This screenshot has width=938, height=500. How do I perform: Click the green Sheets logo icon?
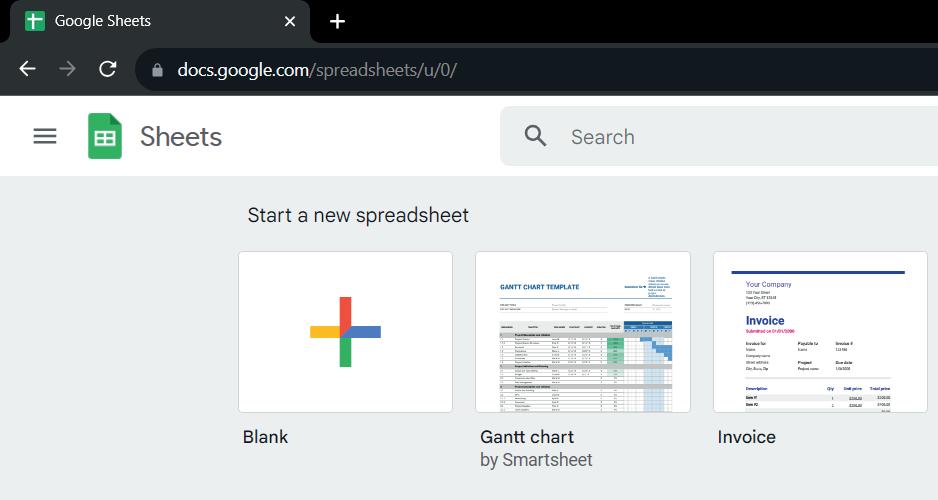[x=105, y=136]
